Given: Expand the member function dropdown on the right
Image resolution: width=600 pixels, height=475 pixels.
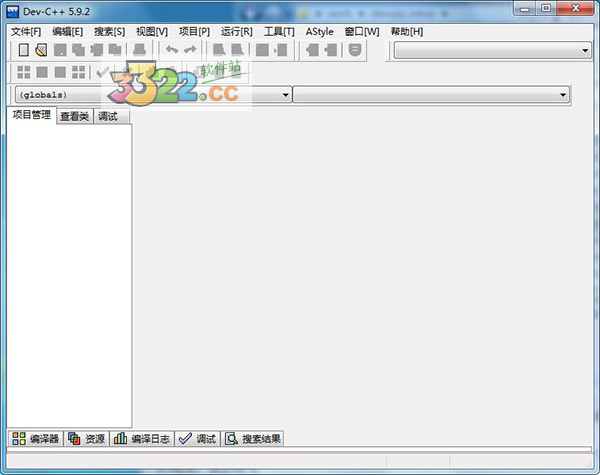Looking at the screenshot, I should [x=563, y=95].
